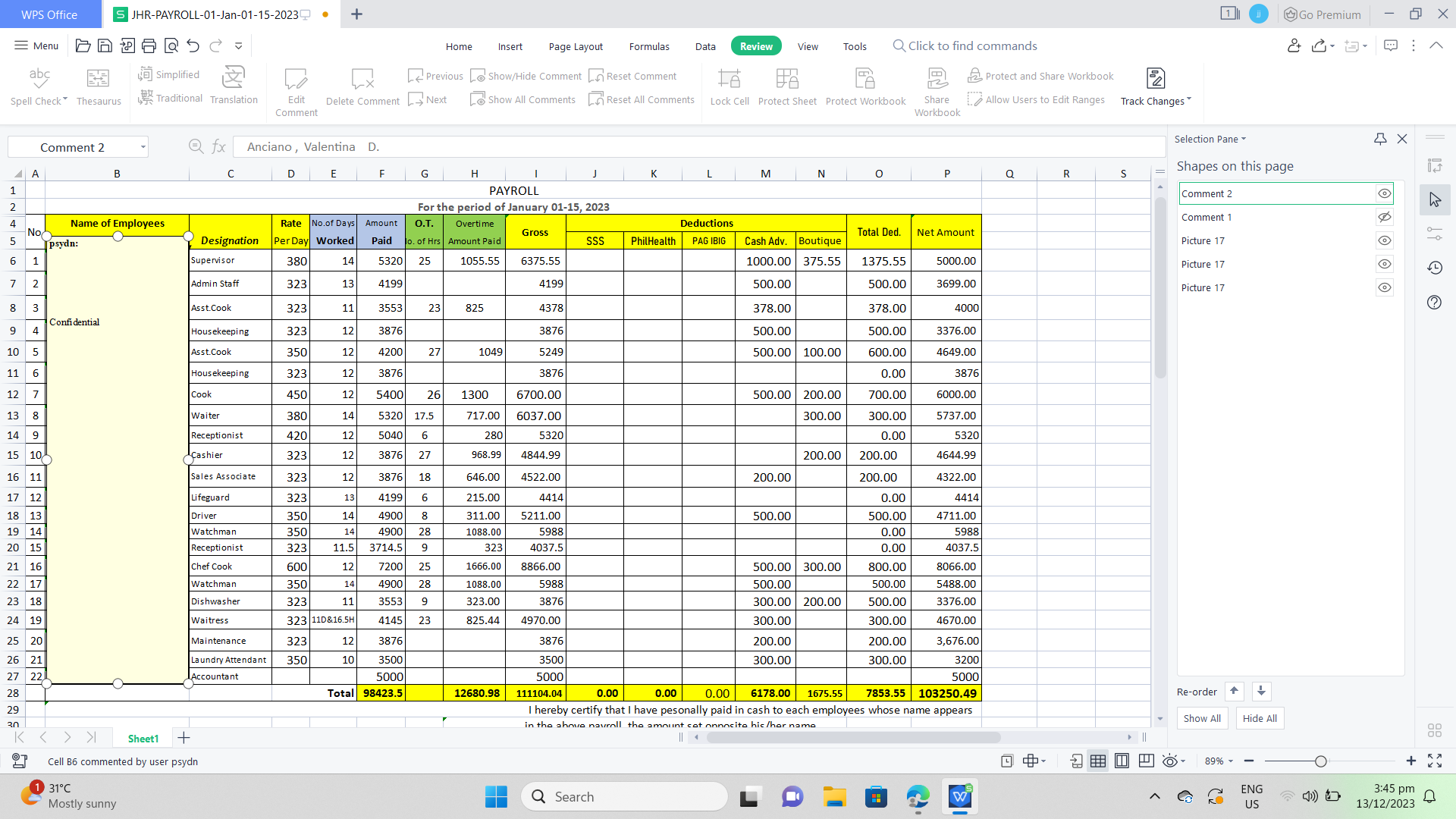Pin the Selection Pane
1456x819 pixels.
(1380, 139)
